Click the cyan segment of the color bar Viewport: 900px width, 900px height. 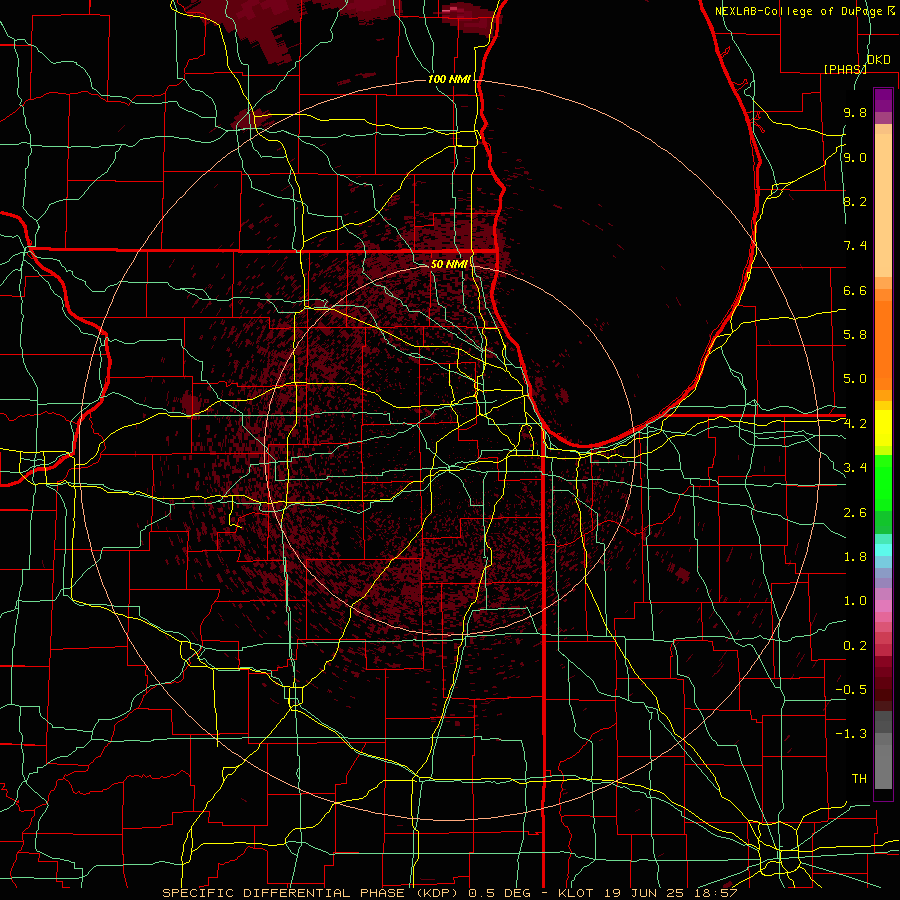(883, 550)
